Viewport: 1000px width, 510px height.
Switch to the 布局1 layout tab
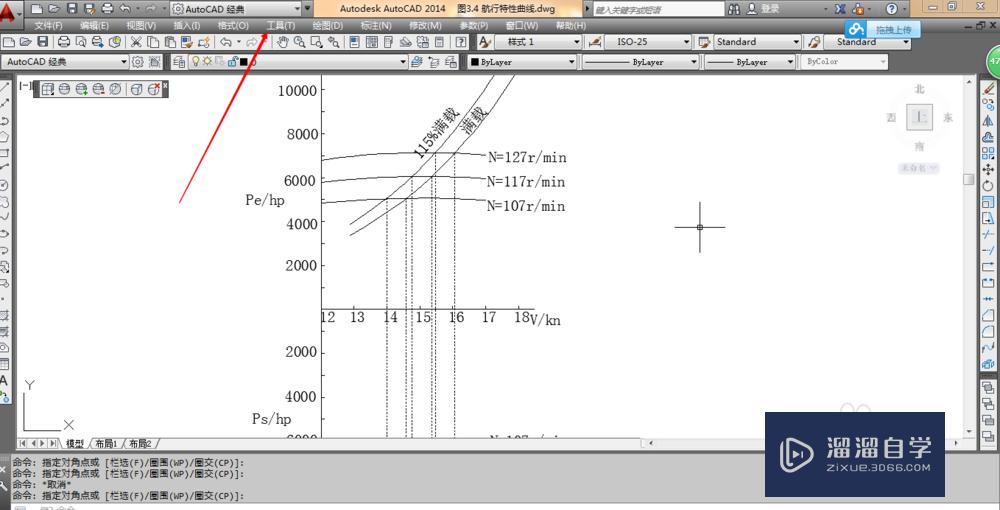107,443
